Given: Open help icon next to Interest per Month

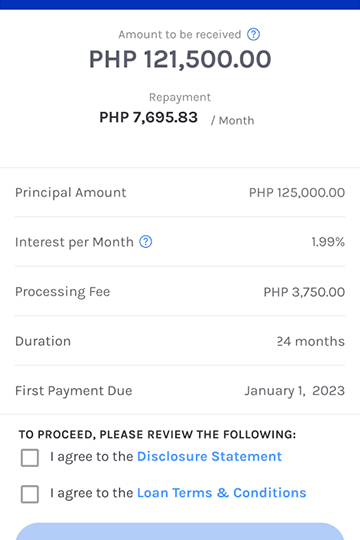Looking at the screenshot, I should point(146,242).
